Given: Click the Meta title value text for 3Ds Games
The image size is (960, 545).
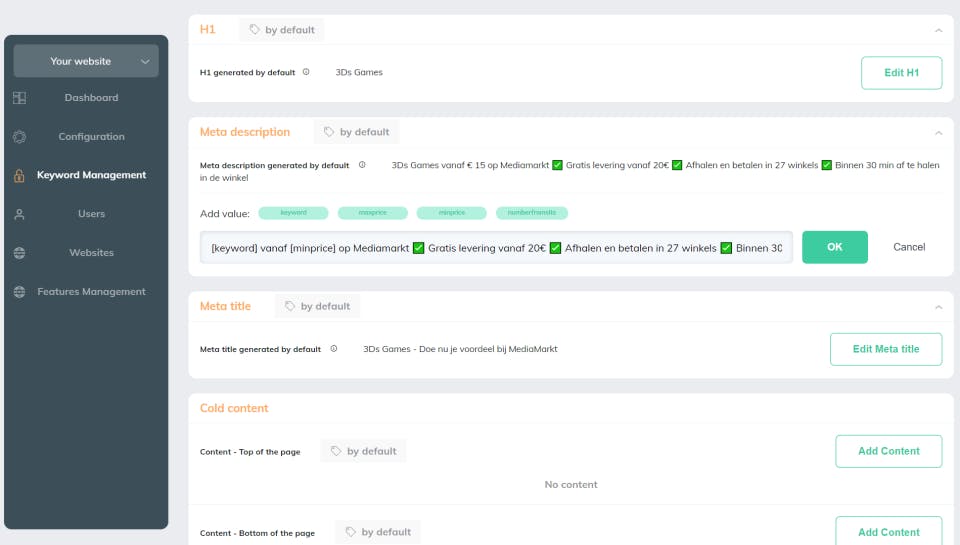Looking at the screenshot, I should (460, 349).
